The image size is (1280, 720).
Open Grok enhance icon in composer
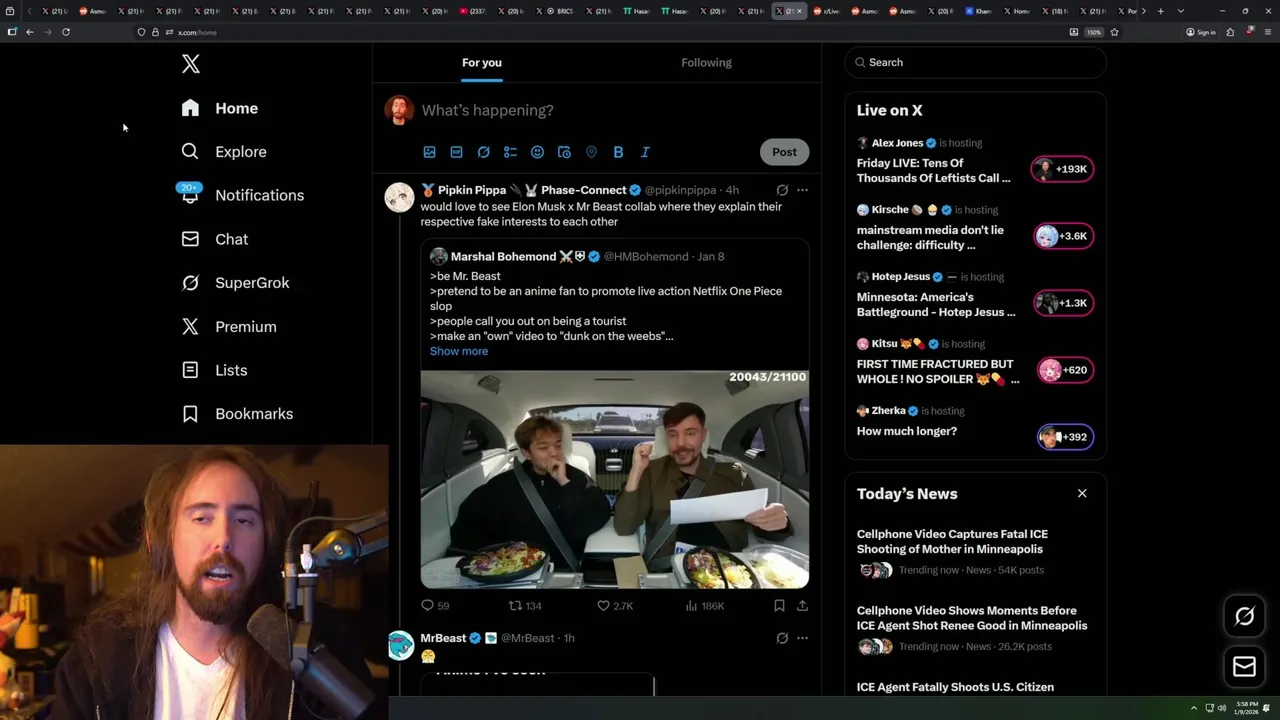483,152
